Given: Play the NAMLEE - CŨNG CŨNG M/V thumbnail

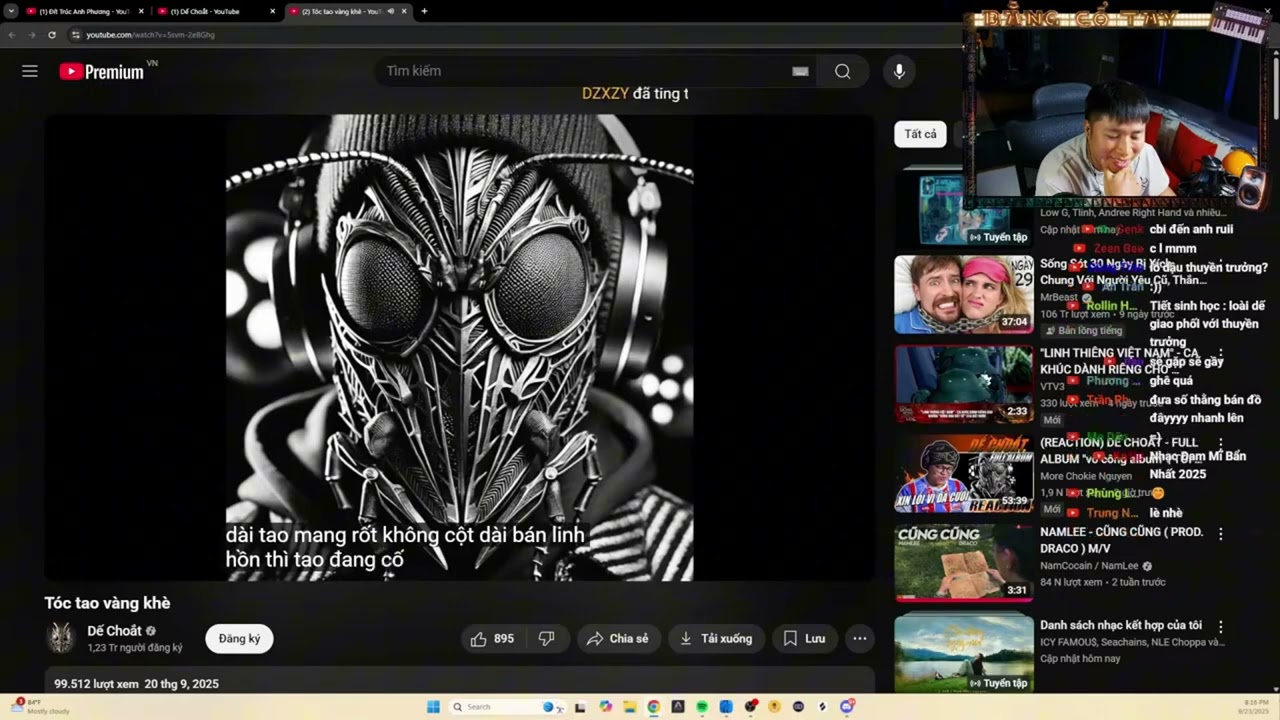Looking at the screenshot, I should pos(963,563).
